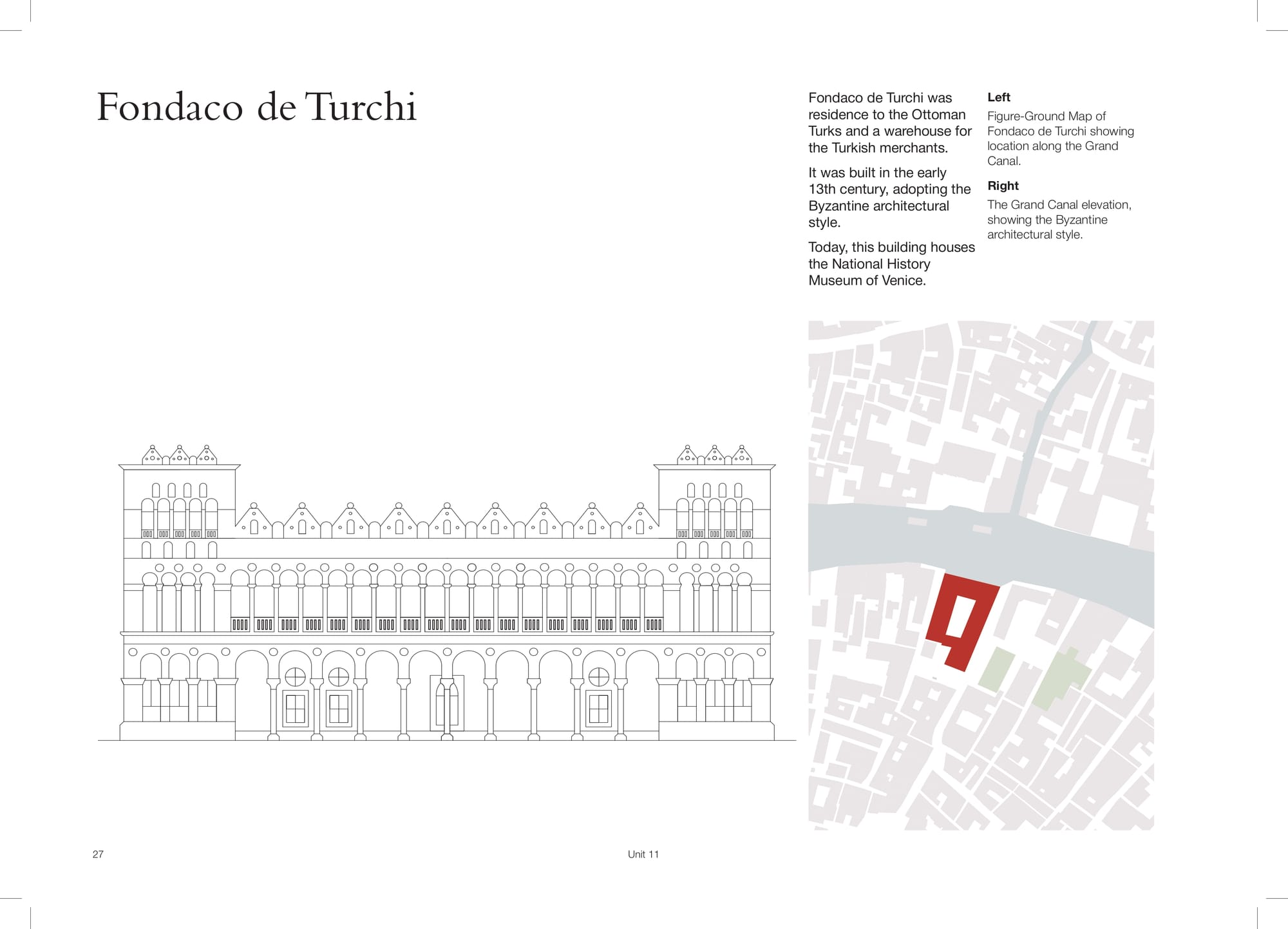Click the left tower of the elevation drawing

coord(179,503)
